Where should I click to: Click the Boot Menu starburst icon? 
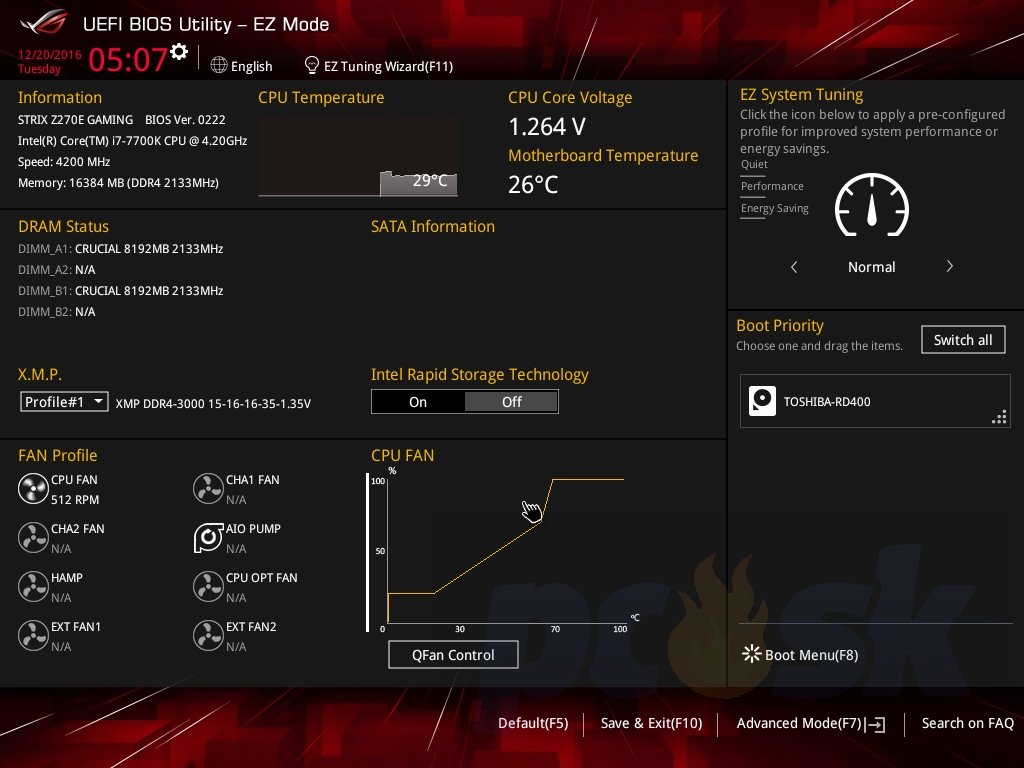[x=752, y=654]
